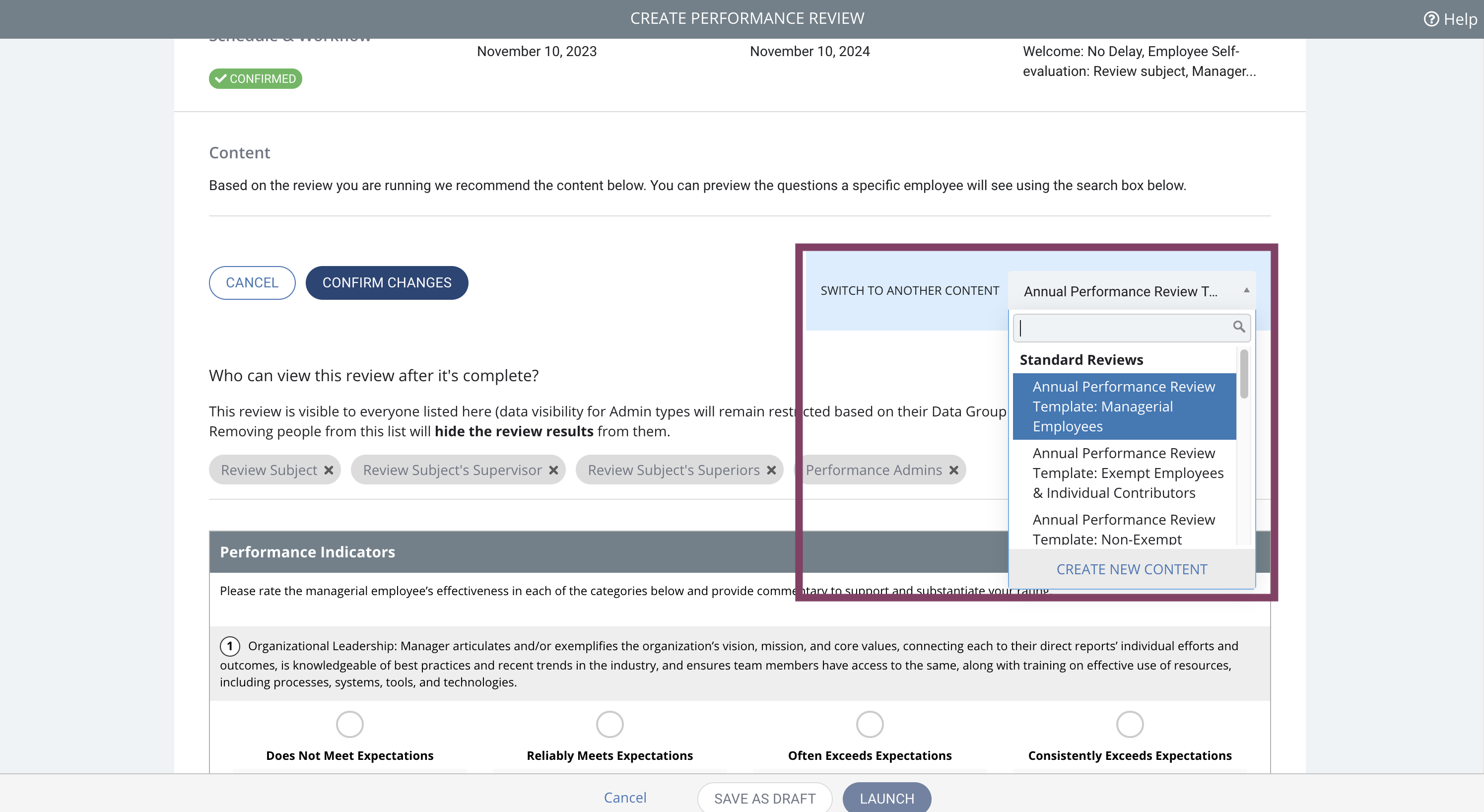This screenshot has width=1484, height=812.
Task: Click the dropdown list scrollbar thumb
Action: coord(1244,374)
